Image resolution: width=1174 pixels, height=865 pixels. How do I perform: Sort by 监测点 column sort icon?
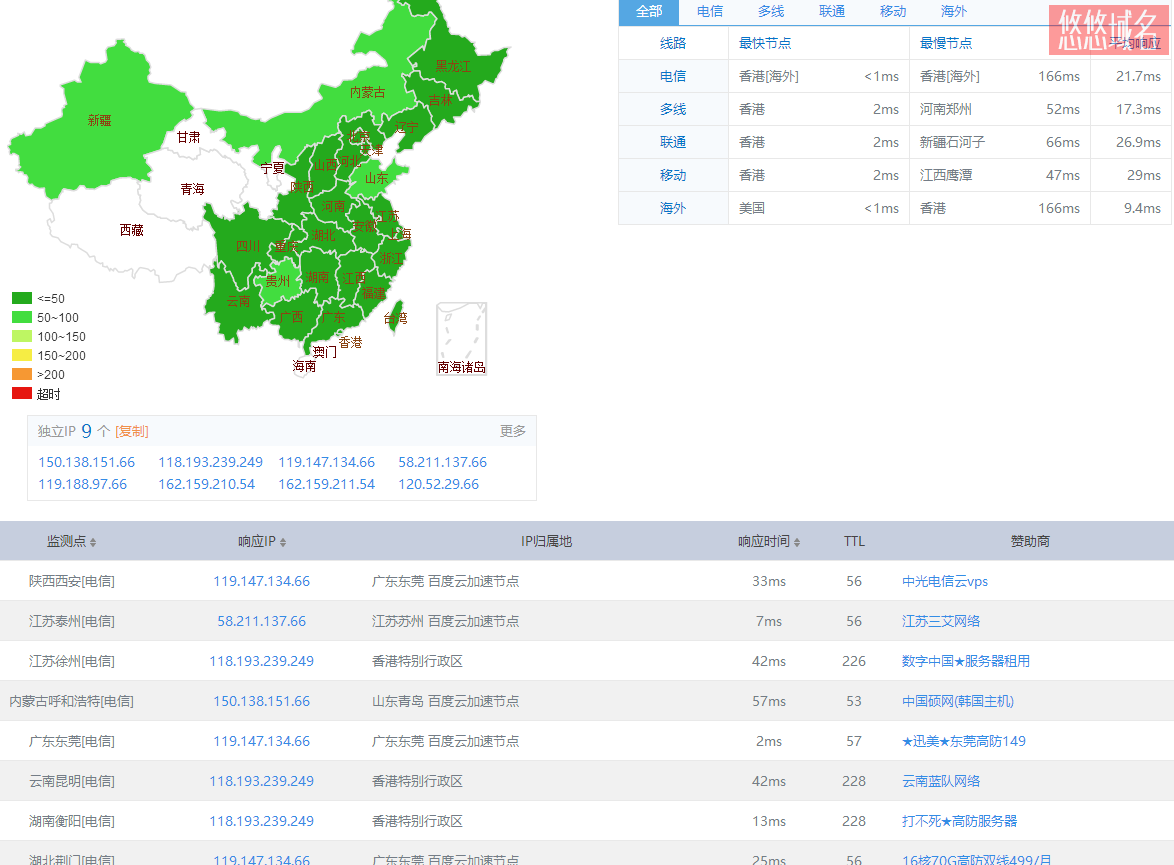click(x=93, y=542)
